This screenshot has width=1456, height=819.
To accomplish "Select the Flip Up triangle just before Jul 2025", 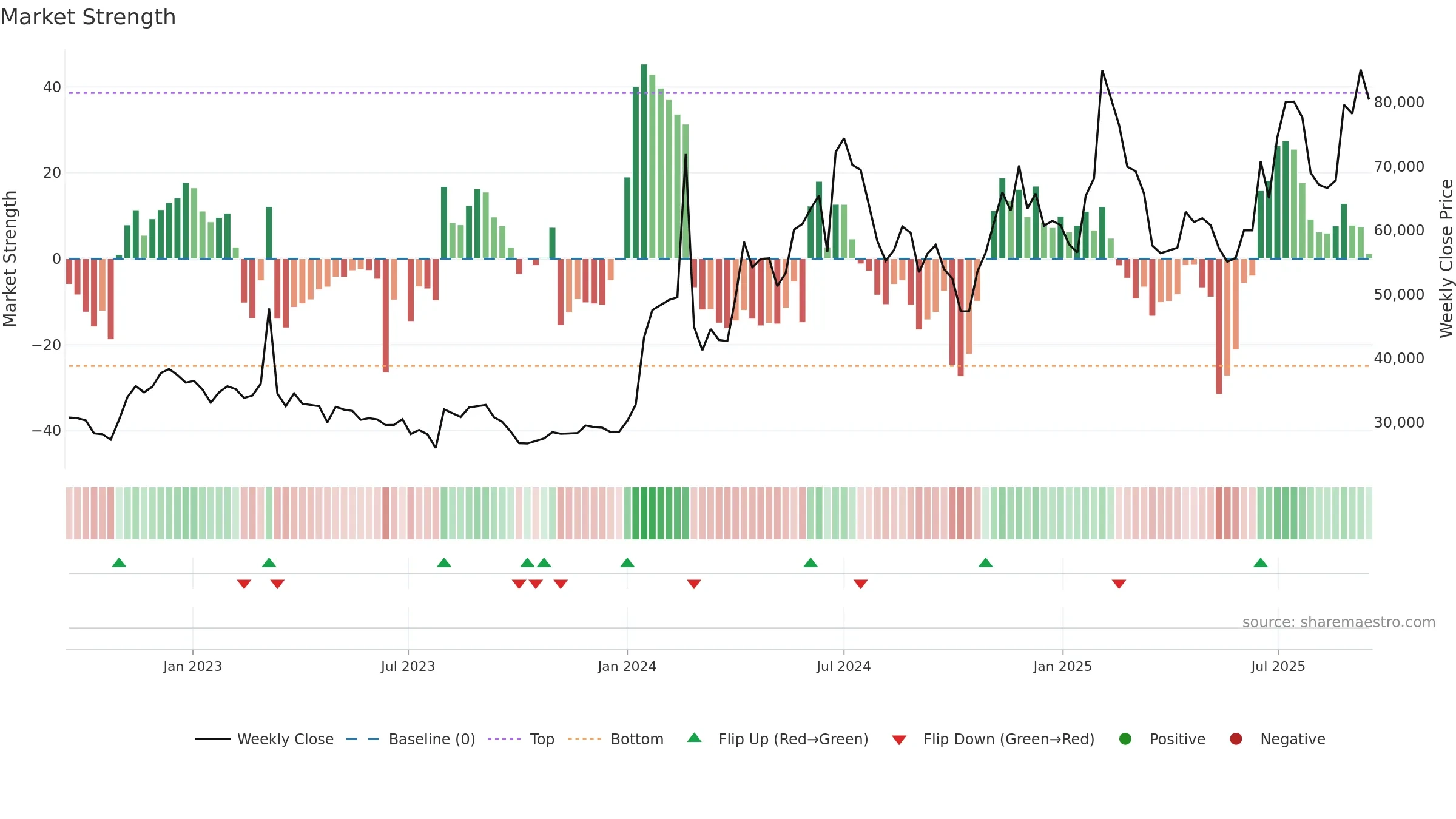I will (1261, 562).
